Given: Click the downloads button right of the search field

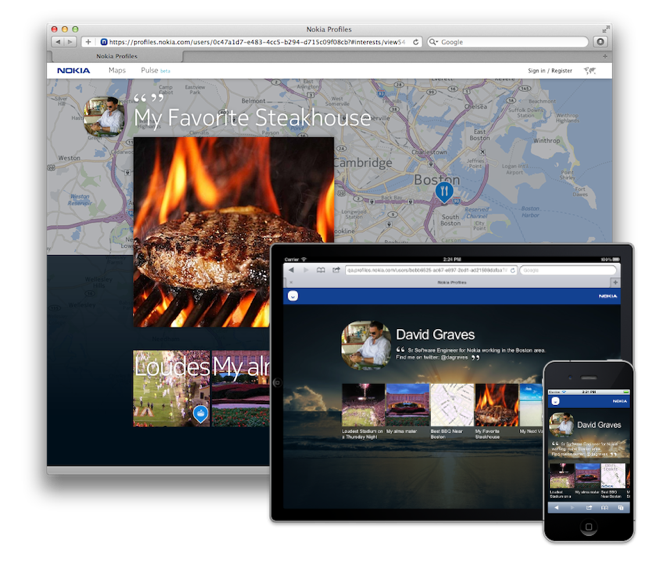Looking at the screenshot, I should coord(600,42).
